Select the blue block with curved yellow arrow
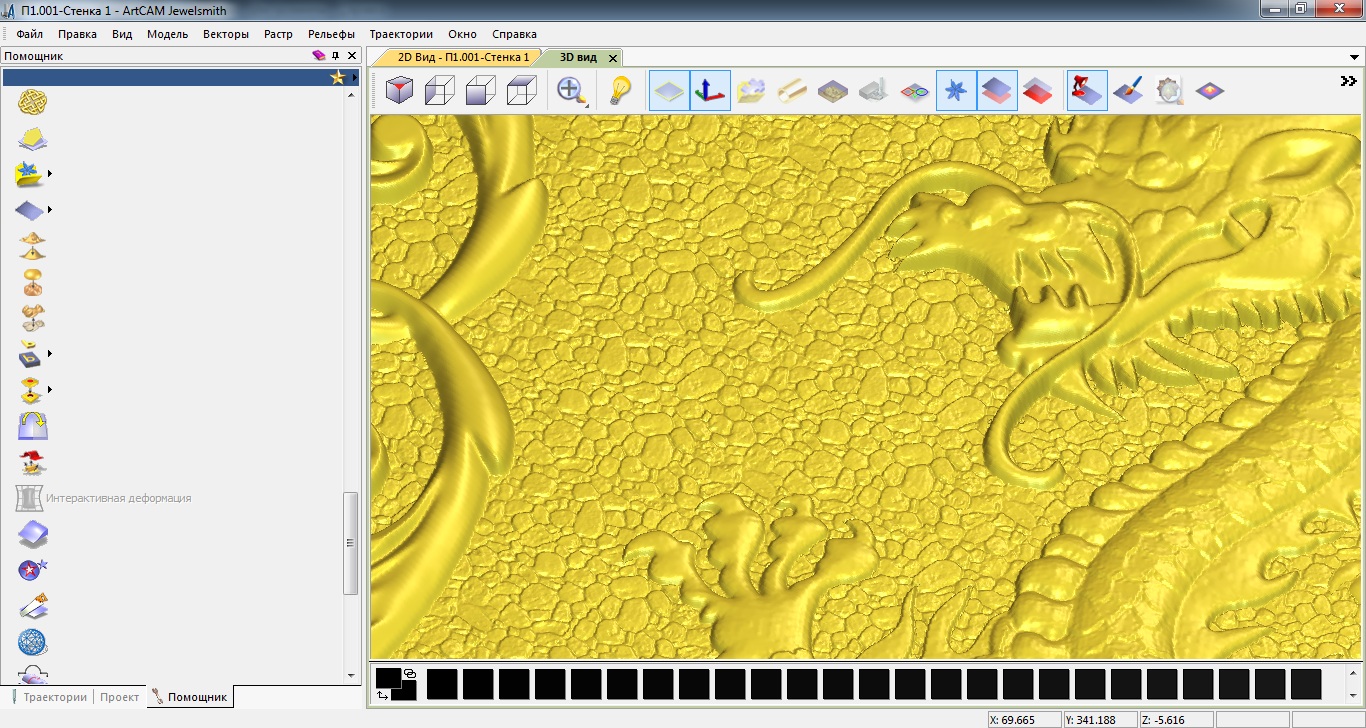Viewport: 1366px width, 728px height. point(33,426)
